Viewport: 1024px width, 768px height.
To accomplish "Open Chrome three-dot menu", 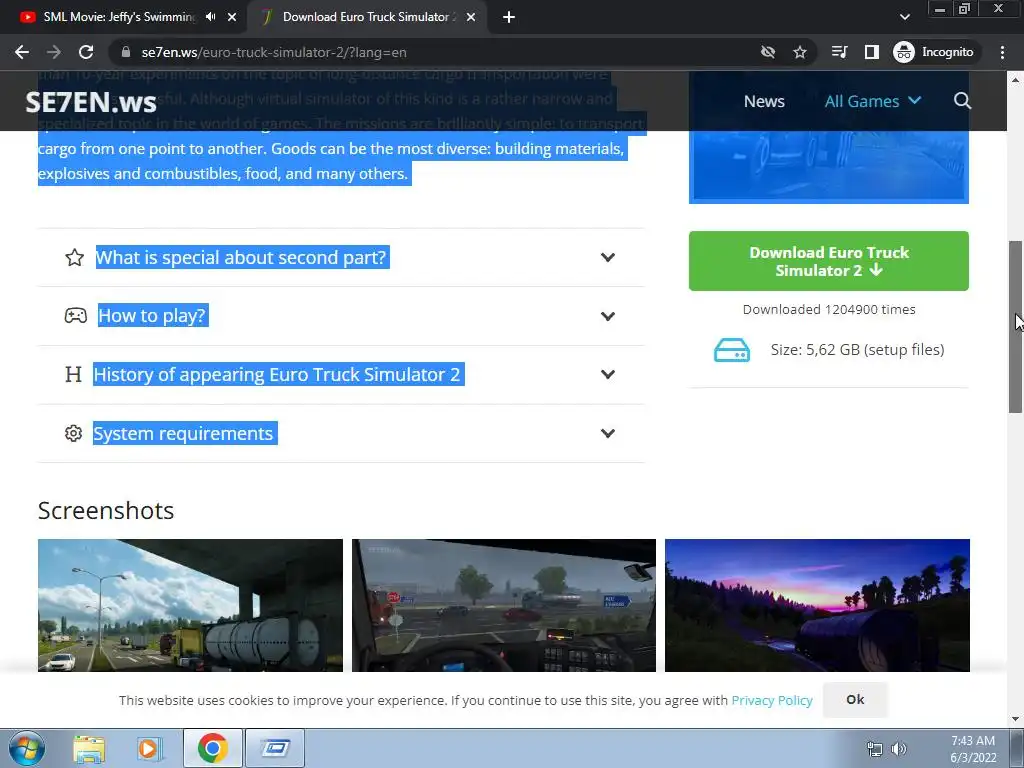I will coord(1002,52).
